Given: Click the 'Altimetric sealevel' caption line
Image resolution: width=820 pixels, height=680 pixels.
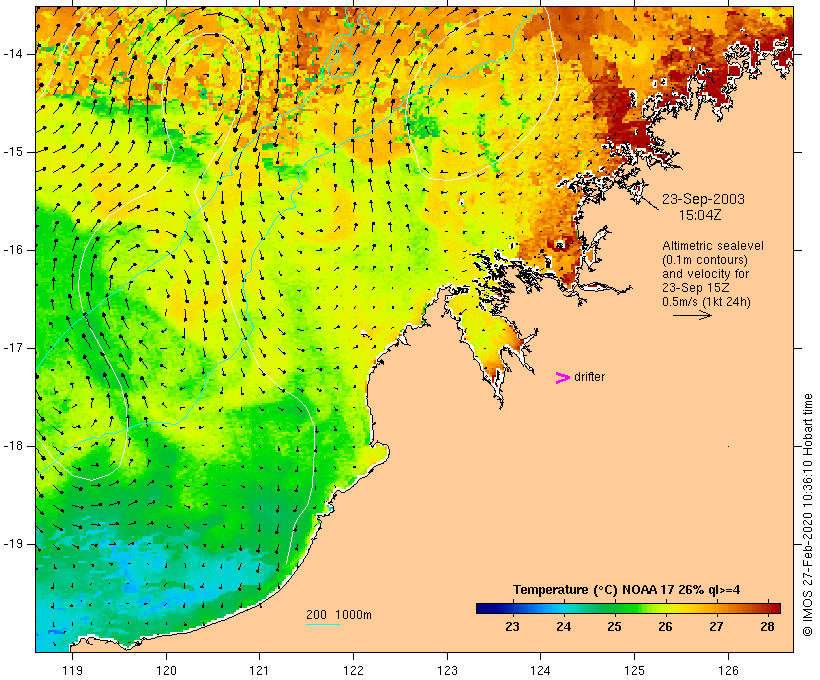Looking at the screenshot, I should 712,246.
